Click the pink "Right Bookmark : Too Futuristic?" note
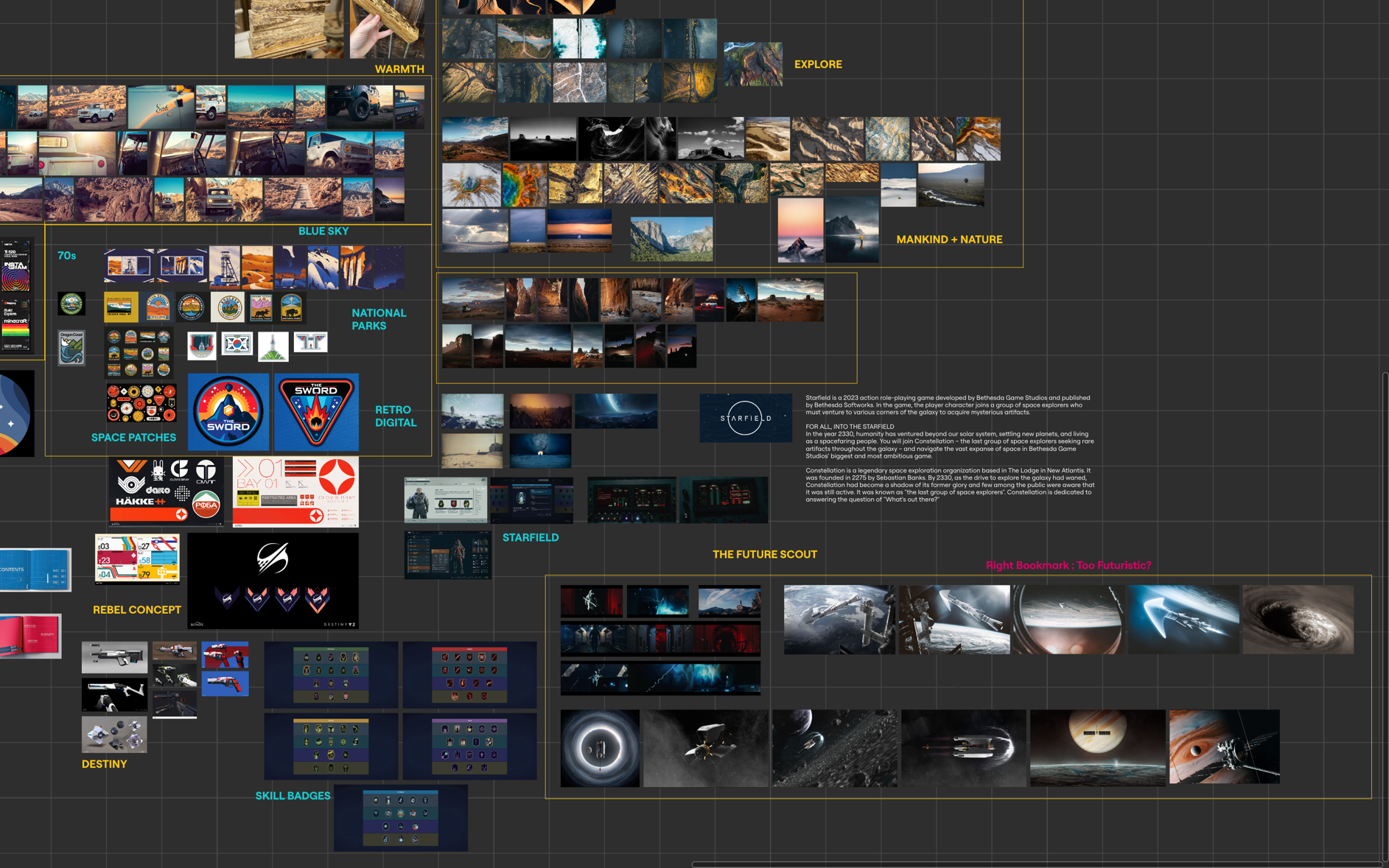The width and height of the screenshot is (1389, 868). [x=1068, y=565]
